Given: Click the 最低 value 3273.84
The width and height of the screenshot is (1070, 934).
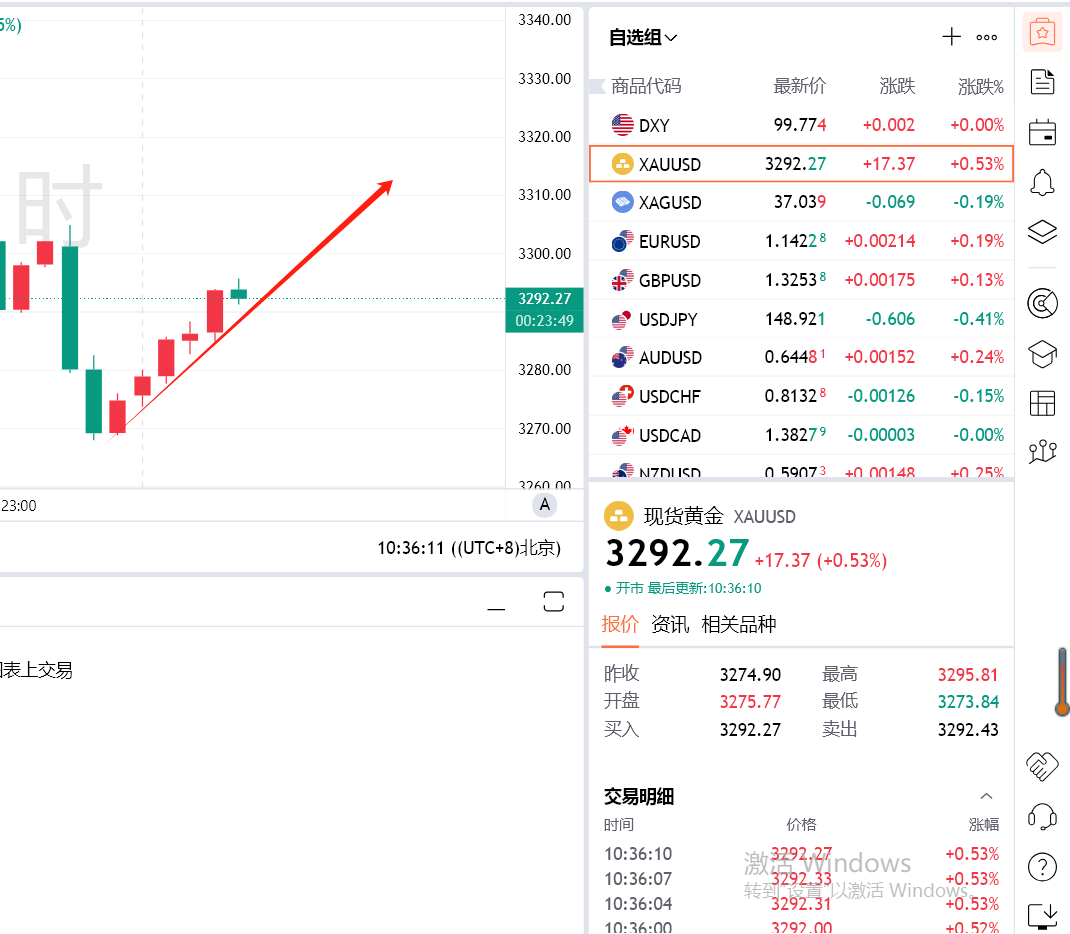Looking at the screenshot, I should coord(968,701).
